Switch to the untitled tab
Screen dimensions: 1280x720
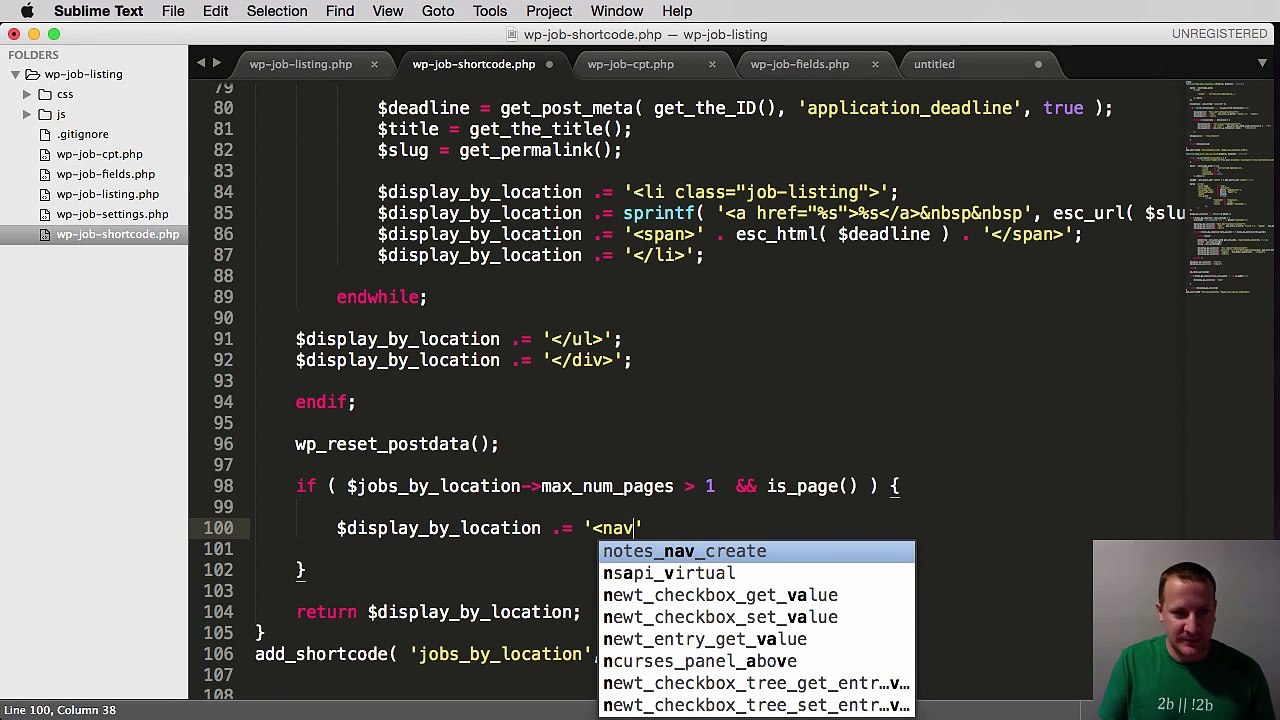[934, 64]
